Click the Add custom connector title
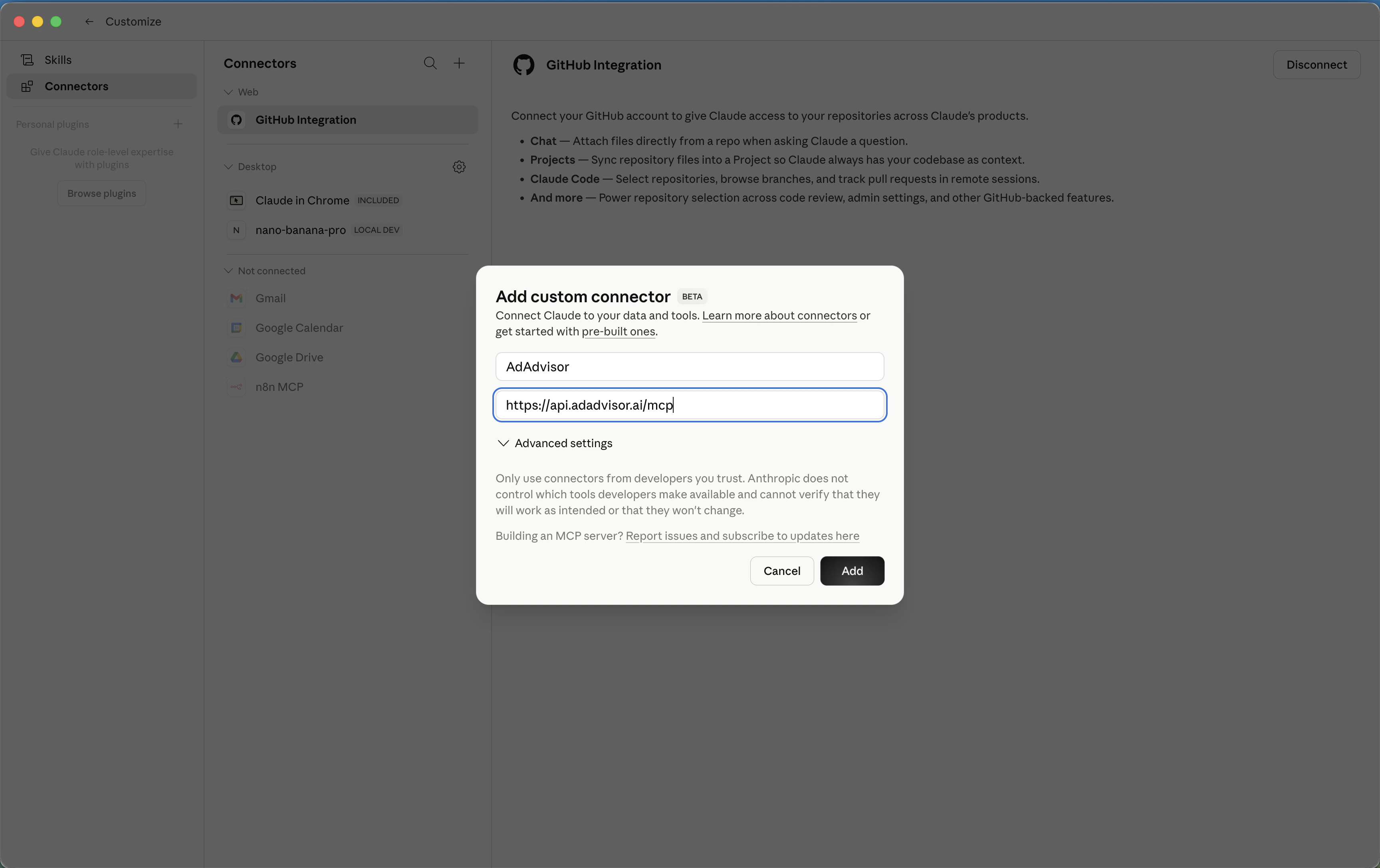Screen dimensions: 1380x868 tap(582, 296)
